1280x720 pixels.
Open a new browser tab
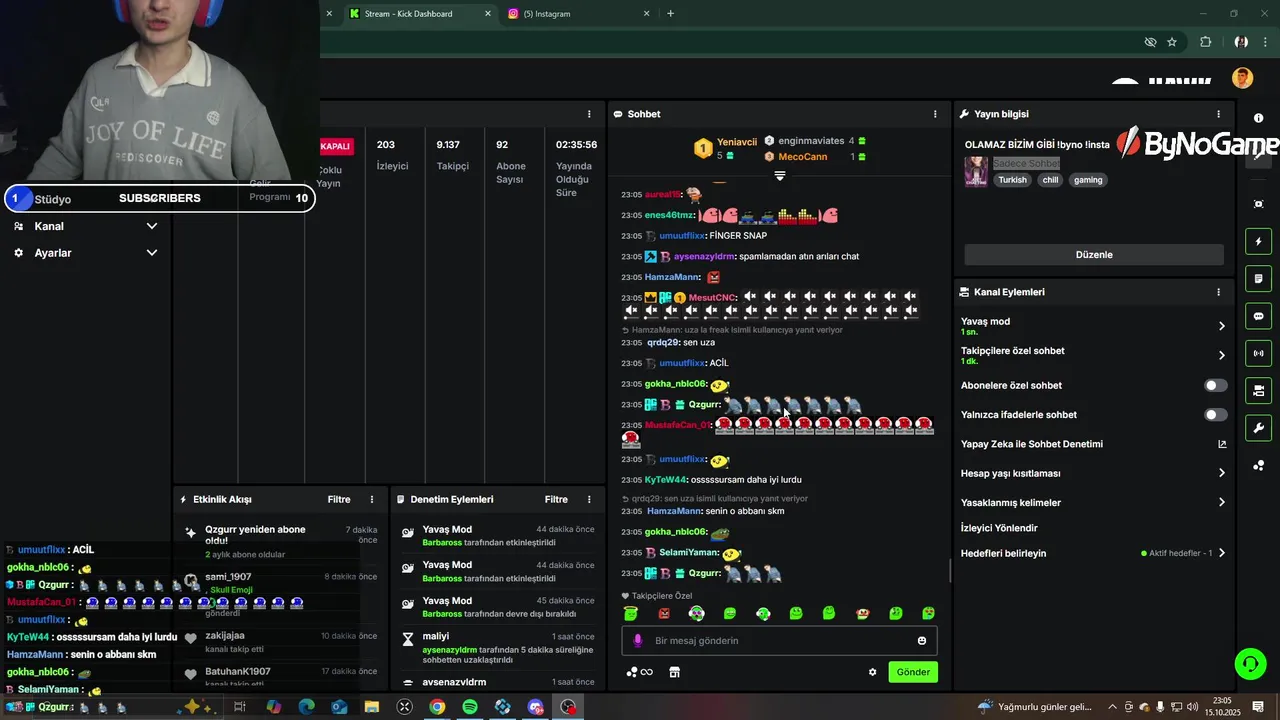tap(670, 14)
